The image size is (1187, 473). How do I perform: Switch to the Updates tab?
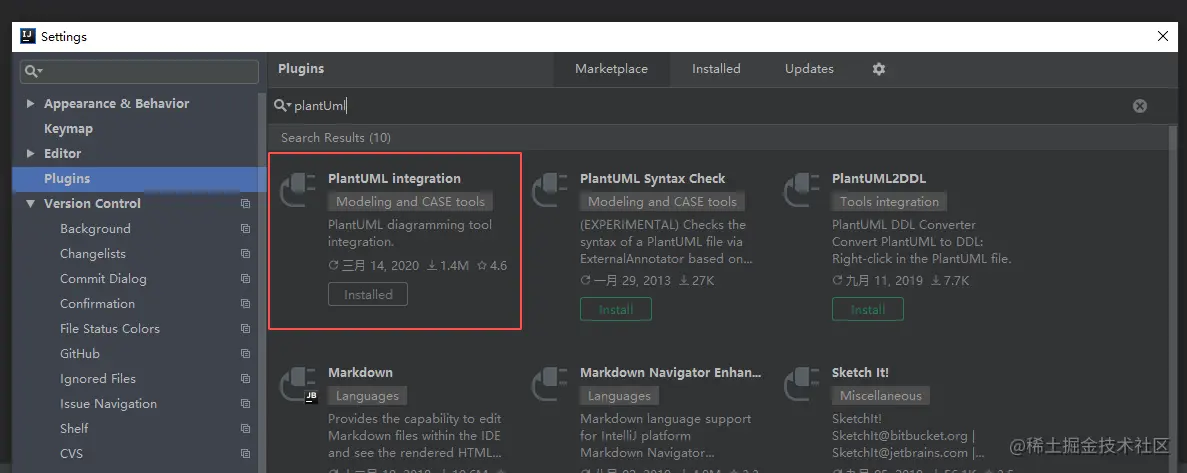coord(809,69)
